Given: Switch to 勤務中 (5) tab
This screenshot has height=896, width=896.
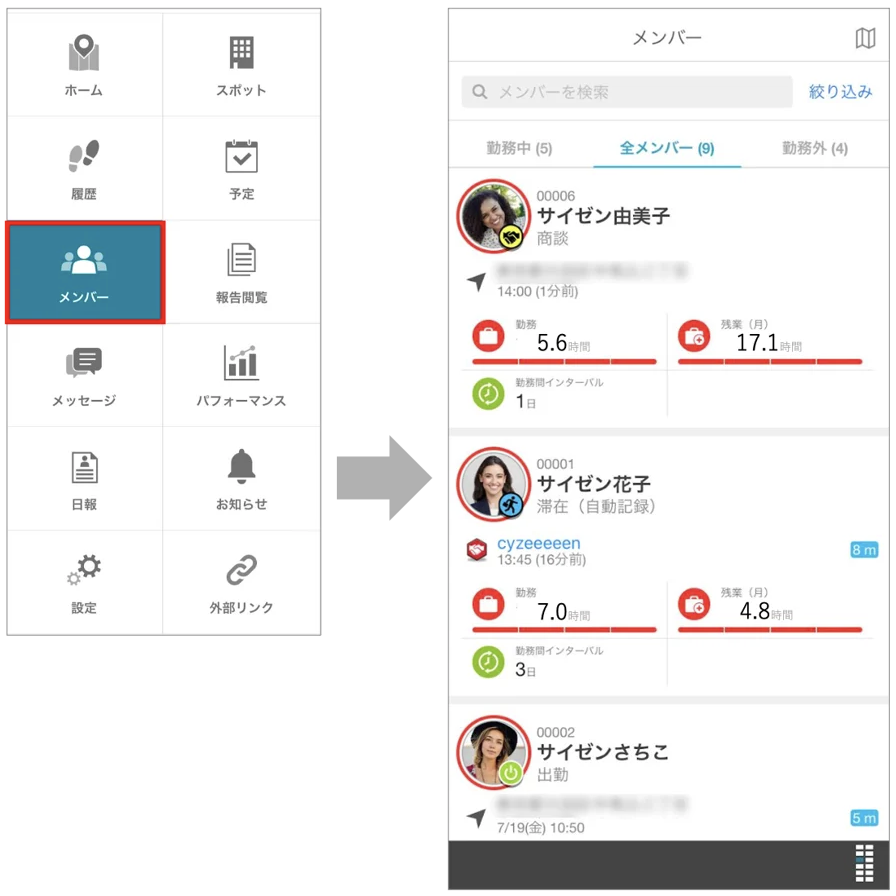Looking at the screenshot, I should point(519,149).
